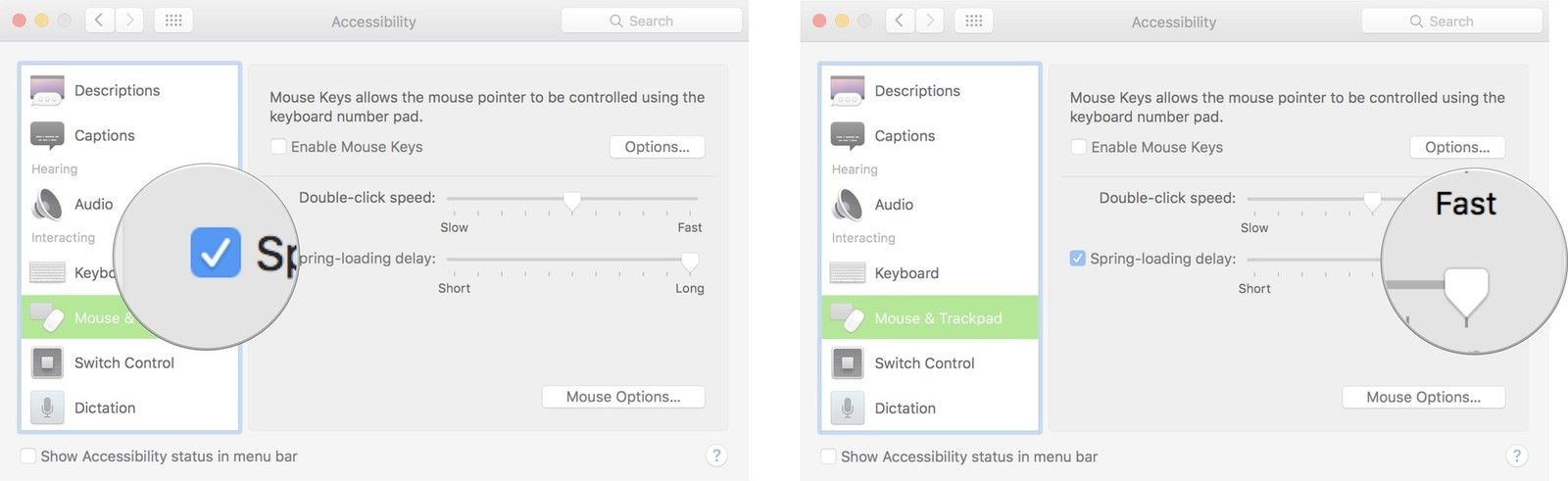1568x481 pixels.
Task: Click the Options… button in the left window
Action: click(657, 147)
